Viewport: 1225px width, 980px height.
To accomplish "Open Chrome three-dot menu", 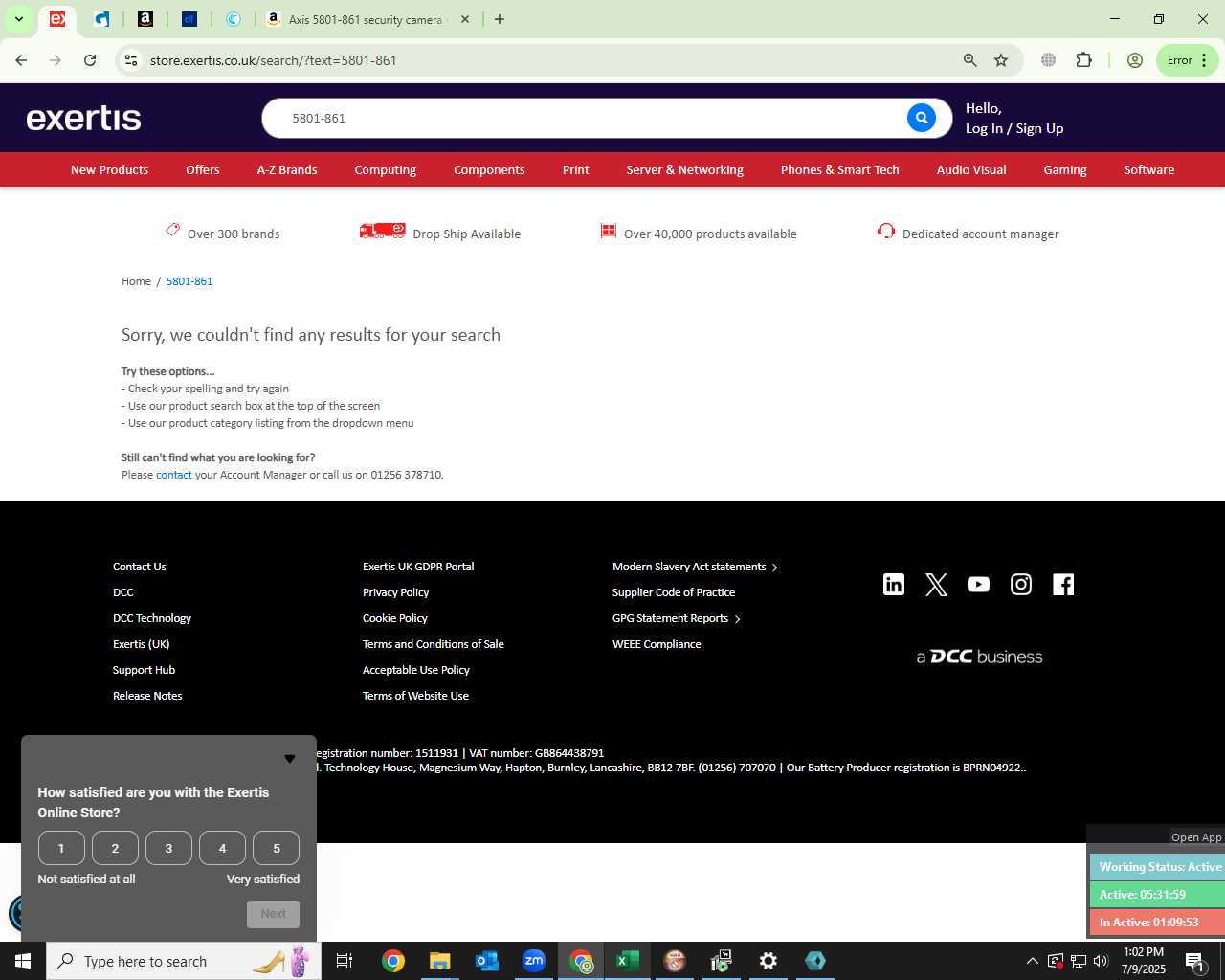I will click(x=1204, y=60).
